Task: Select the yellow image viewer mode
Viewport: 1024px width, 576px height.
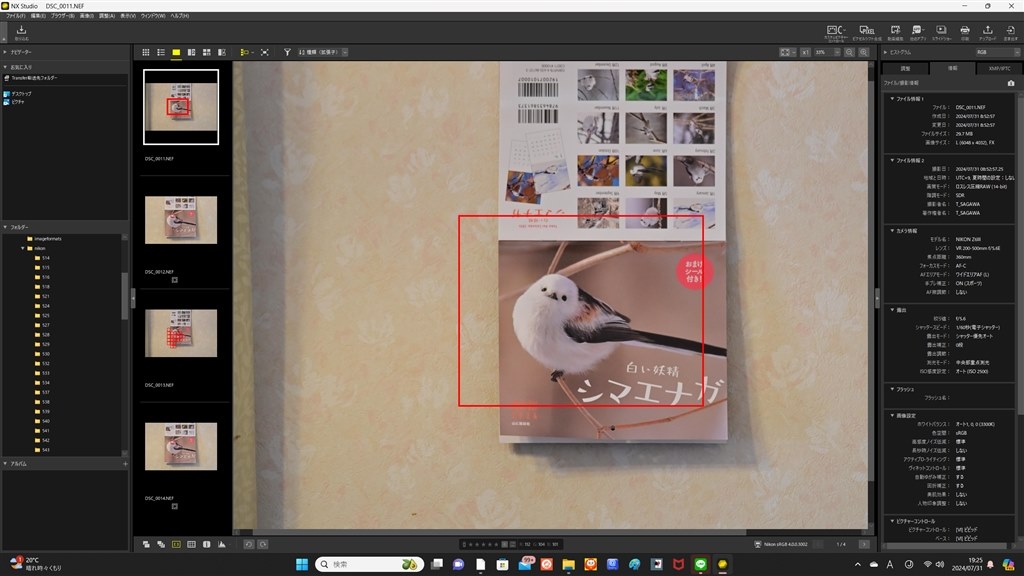Action: pyautogui.click(x=176, y=52)
